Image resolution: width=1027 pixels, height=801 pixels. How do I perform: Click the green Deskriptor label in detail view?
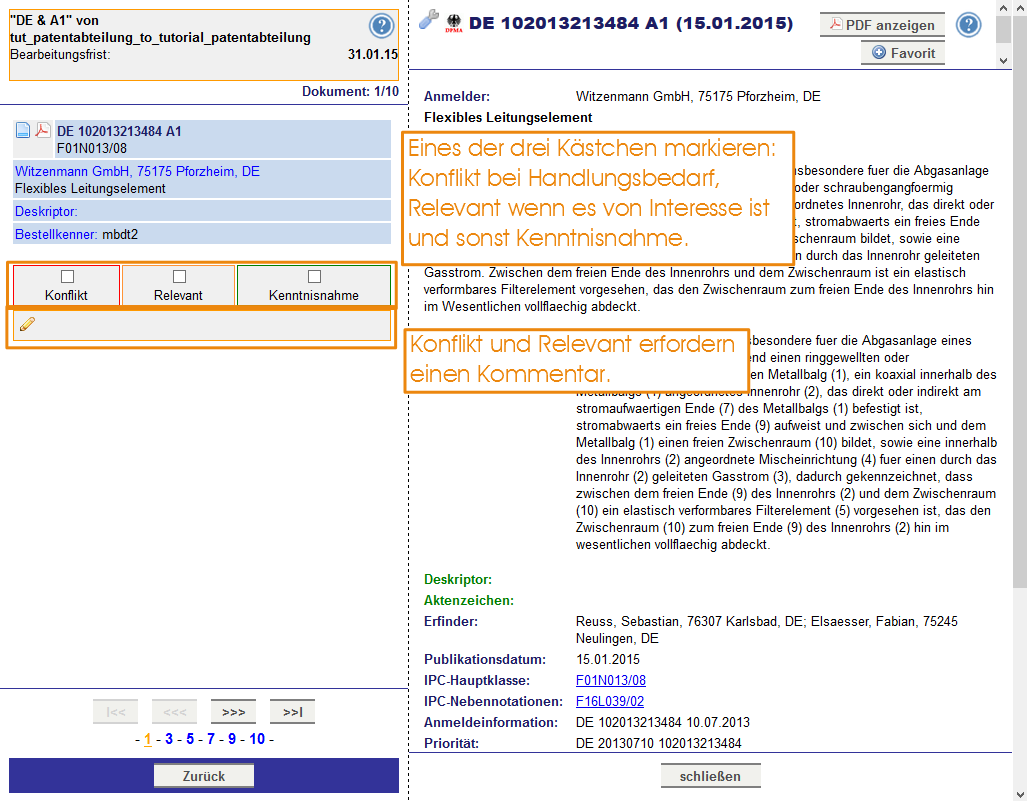click(x=458, y=580)
